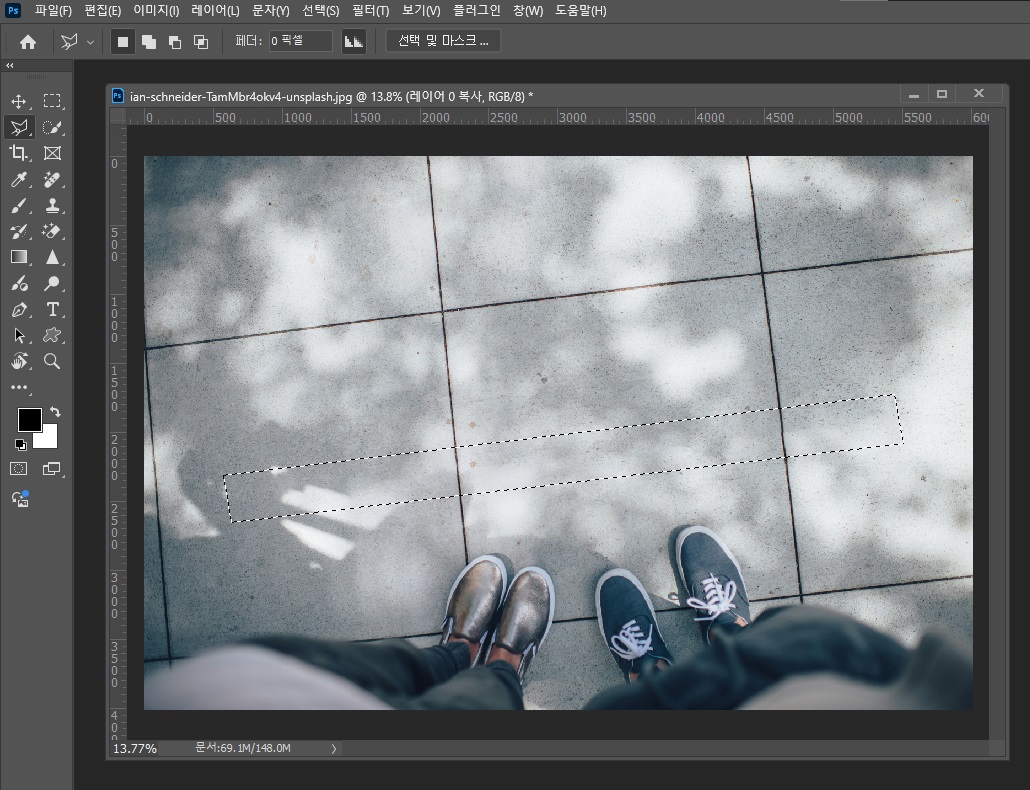The height and width of the screenshot is (790, 1030).
Task: Select the Move tool
Action: [18, 101]
